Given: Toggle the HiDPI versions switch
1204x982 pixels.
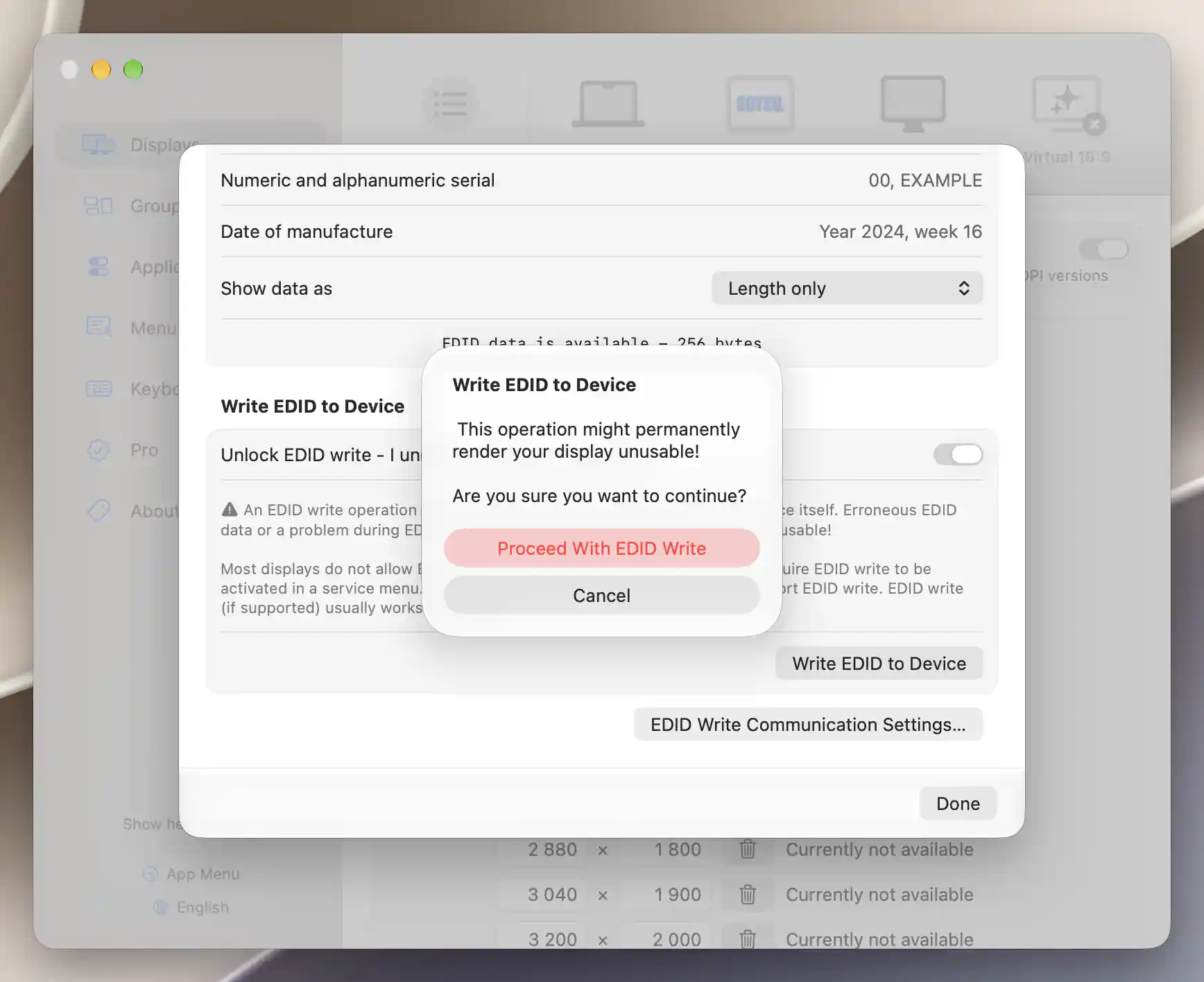Looking at the screenshot, I should tap(1103, 249).
